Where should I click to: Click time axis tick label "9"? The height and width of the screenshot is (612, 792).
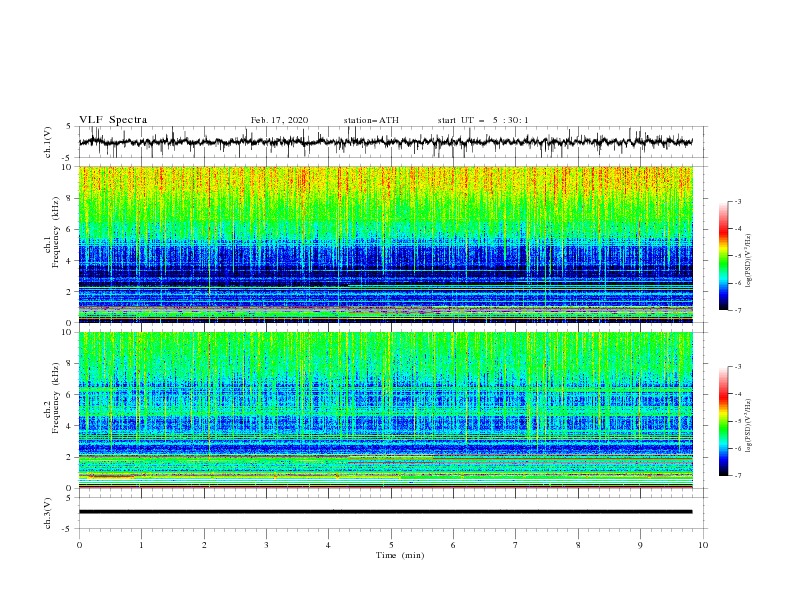(x=640, y=545)
